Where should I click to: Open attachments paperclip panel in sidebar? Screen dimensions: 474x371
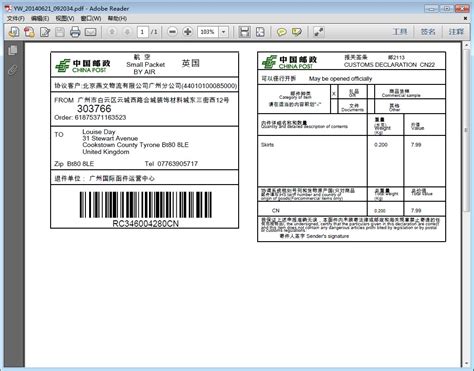(13, 70)
